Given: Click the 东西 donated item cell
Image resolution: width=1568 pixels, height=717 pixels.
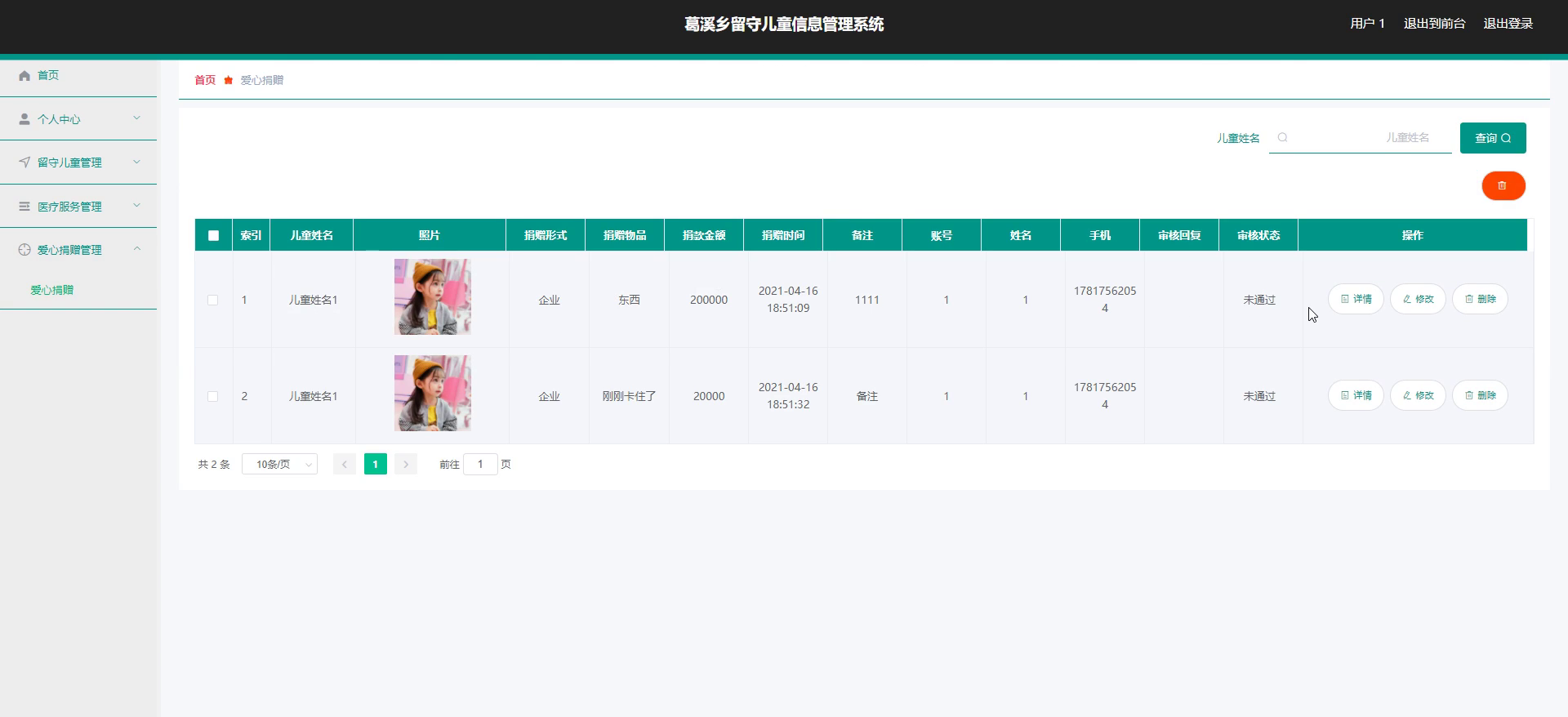Looking at the screenshot, I should [629, 300].
